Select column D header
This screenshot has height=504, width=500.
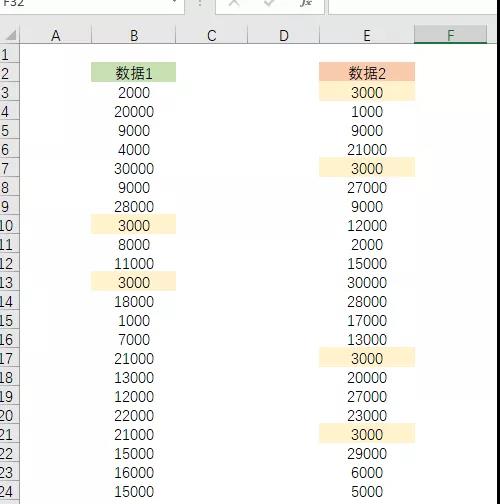coord(284,35)
